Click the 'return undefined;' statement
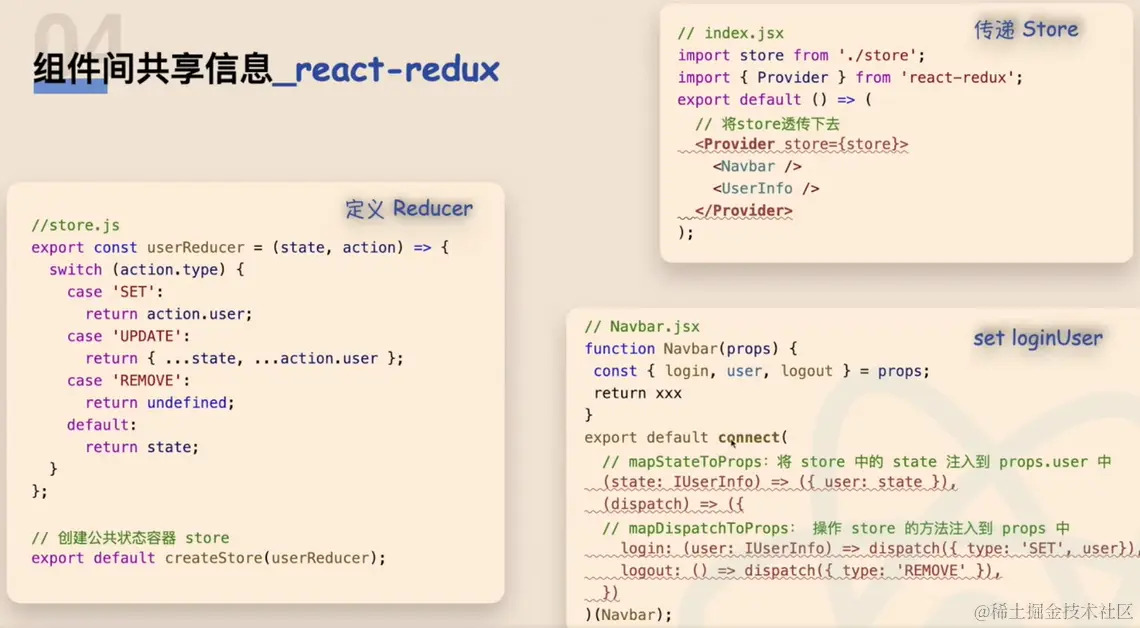1140x628 pixels. point(160,403)
